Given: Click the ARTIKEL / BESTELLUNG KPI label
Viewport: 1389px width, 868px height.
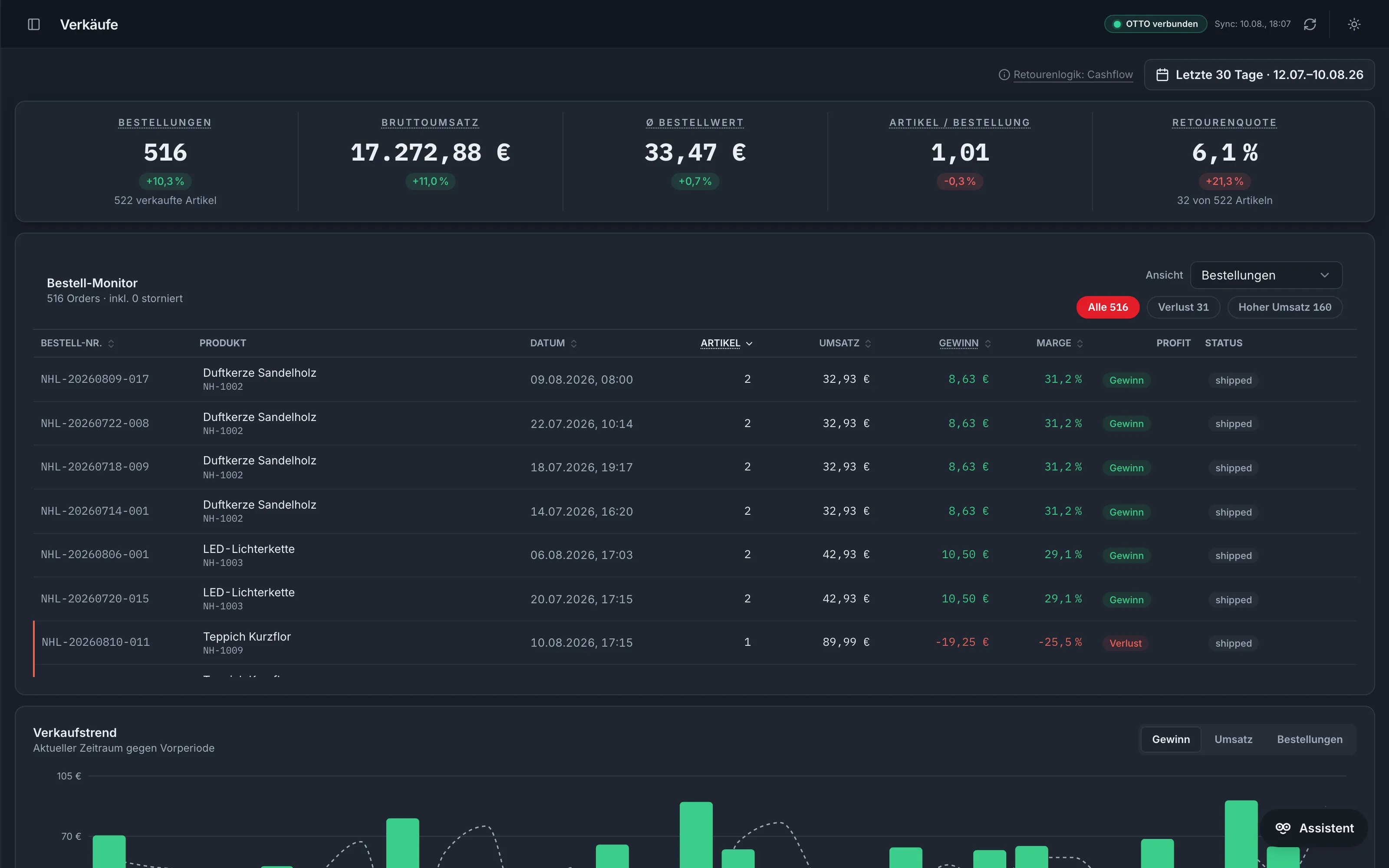Looking at the screenshot, I should [960, 122].
